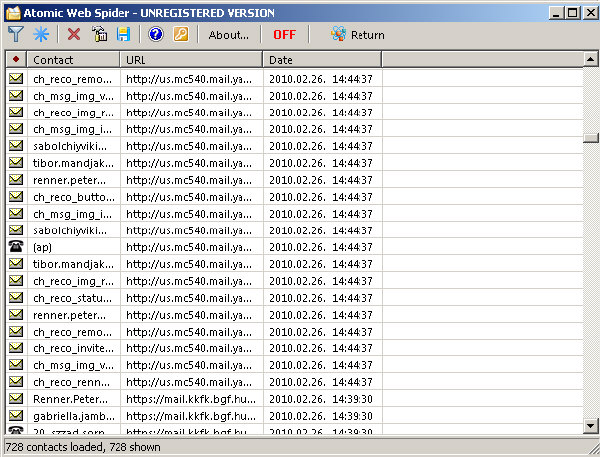Click envelope icon of Renner.Peter... row

(x=16, y=398)
